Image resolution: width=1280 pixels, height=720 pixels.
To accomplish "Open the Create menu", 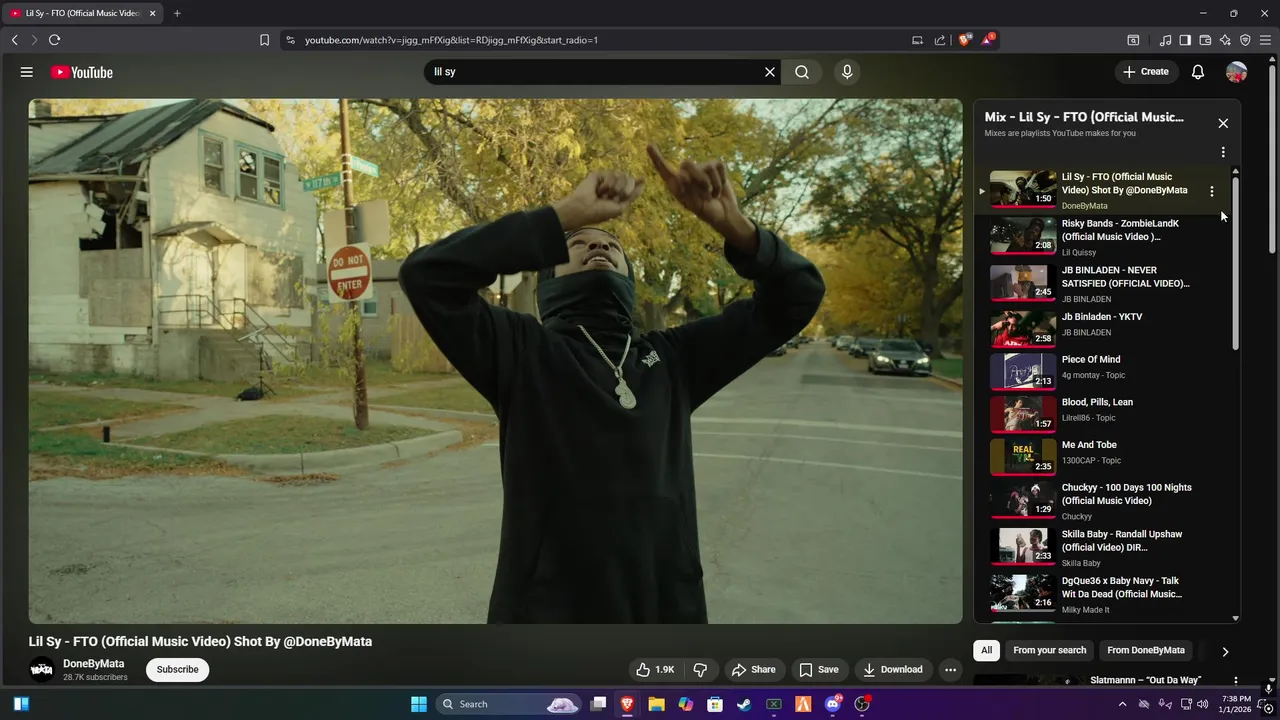I will [x=1146, y=72].
